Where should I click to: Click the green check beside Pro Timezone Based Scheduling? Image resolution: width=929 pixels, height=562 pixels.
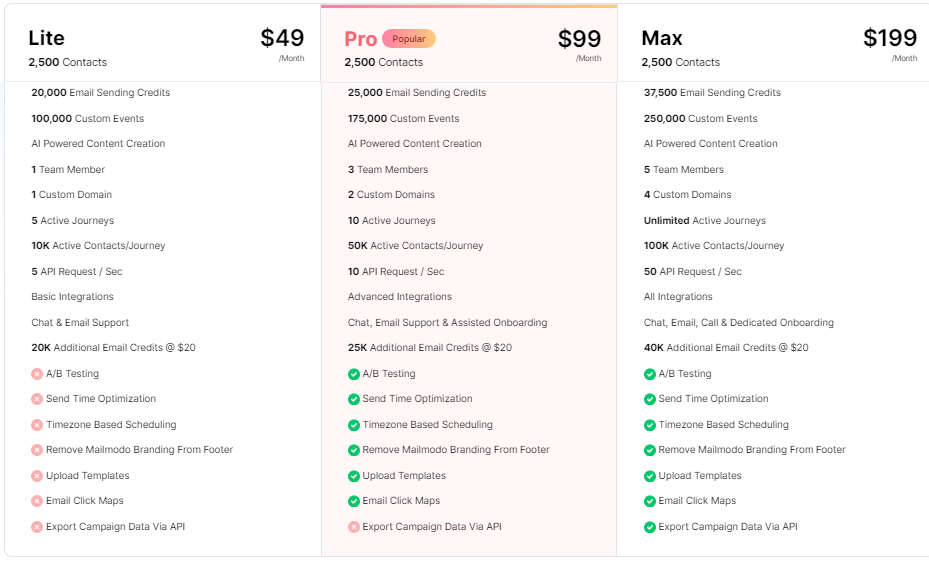click(354, 425)
